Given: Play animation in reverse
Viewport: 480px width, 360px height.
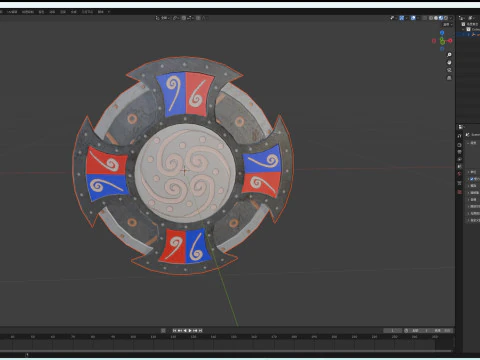Looking at the screenshot, I should [x=185, y=330].
